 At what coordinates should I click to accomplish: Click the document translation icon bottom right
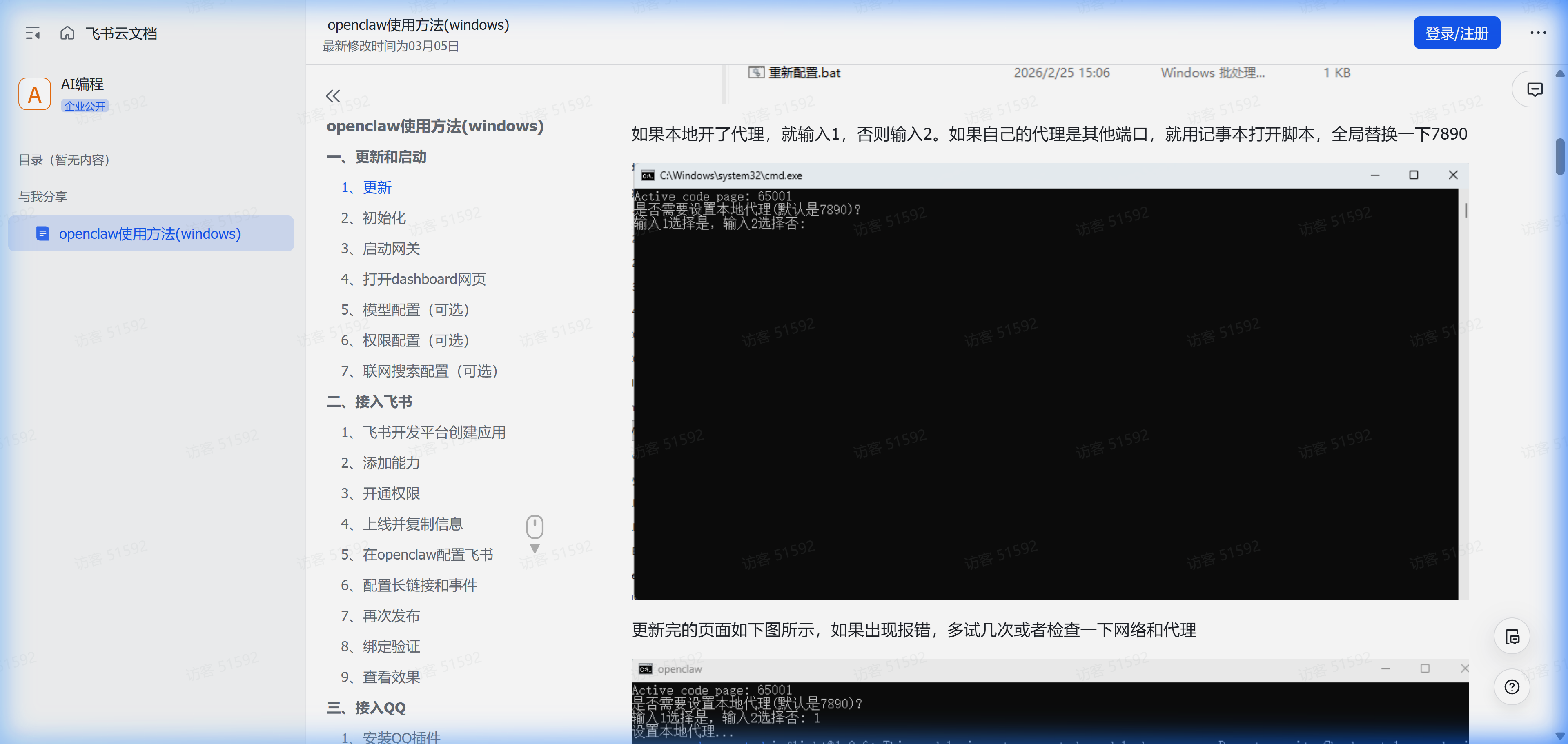coord(1512,636)
